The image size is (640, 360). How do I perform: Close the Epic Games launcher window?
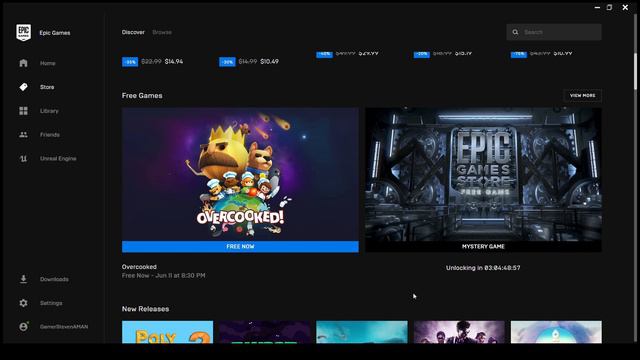click(625, 7)
